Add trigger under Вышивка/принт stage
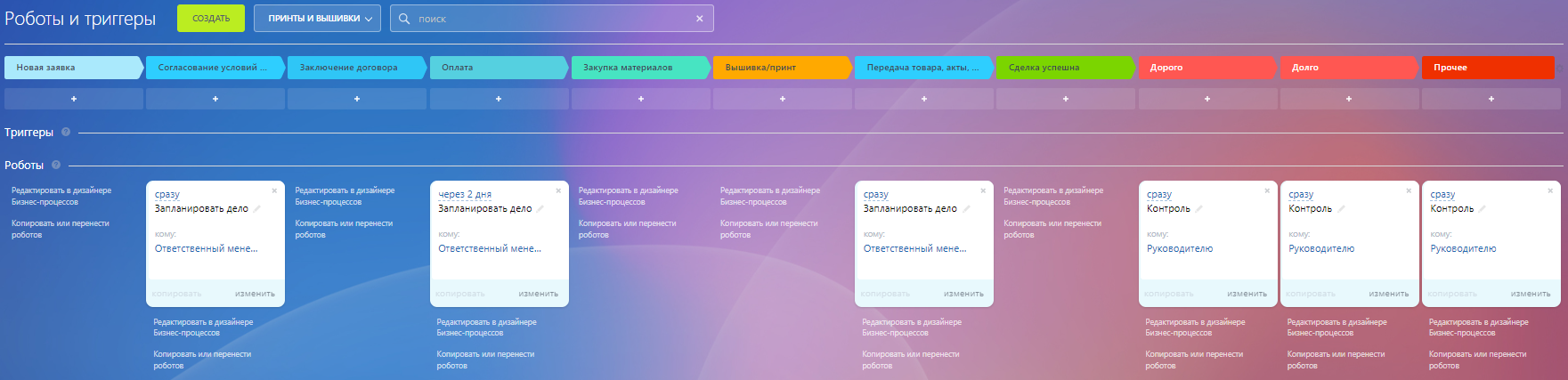 point(783,99)
